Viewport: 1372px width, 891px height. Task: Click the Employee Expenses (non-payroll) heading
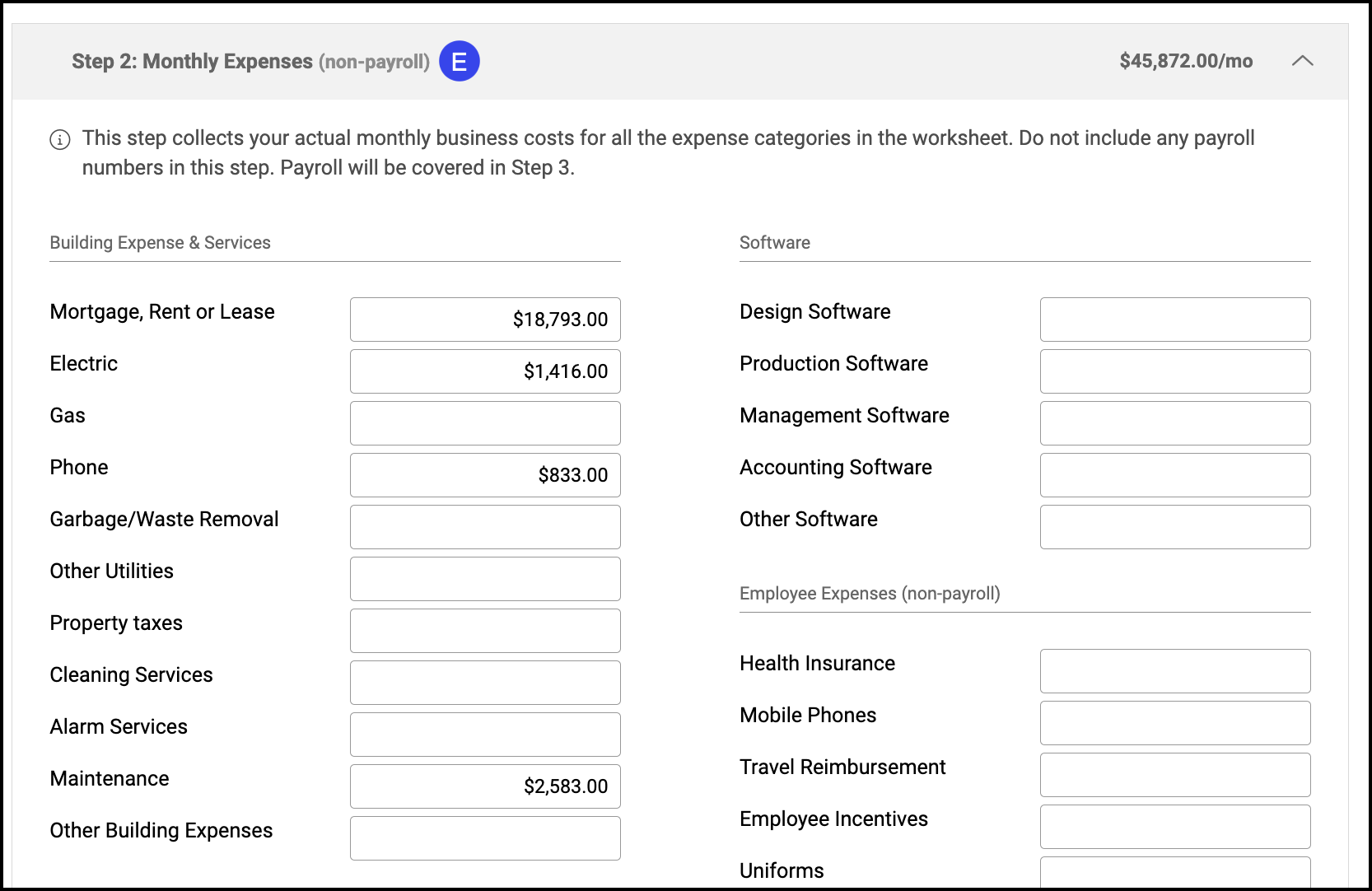[x=870, y=594]
